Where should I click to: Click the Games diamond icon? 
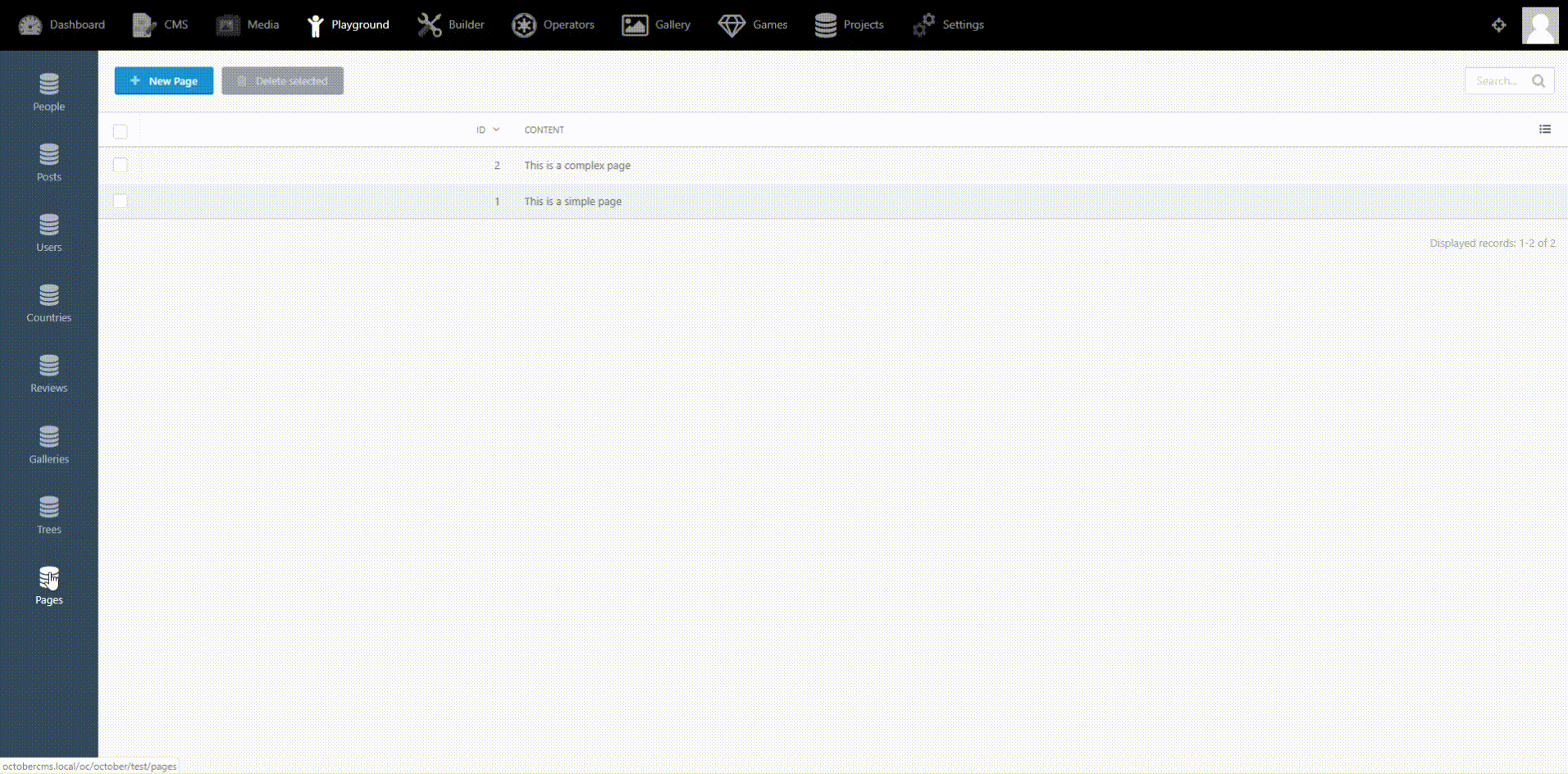pos(732,25)
